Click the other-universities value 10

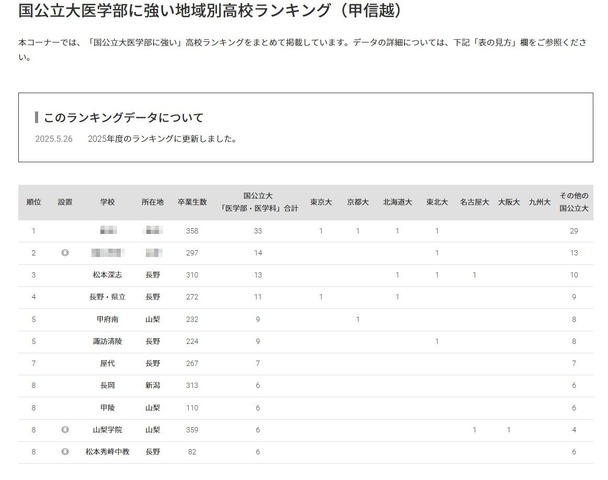pos(574,275)
